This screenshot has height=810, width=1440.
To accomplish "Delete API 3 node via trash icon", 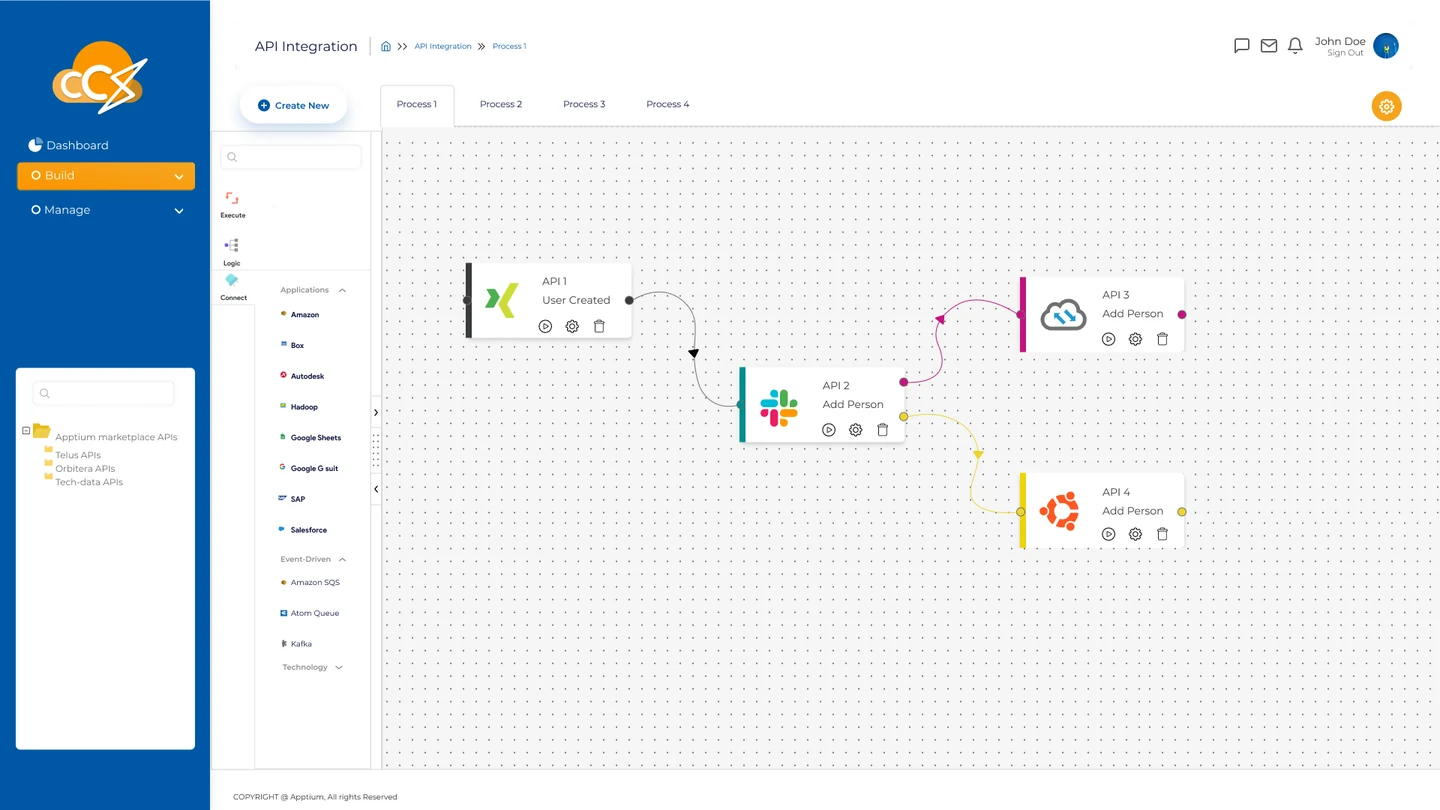I will 1162,339.
